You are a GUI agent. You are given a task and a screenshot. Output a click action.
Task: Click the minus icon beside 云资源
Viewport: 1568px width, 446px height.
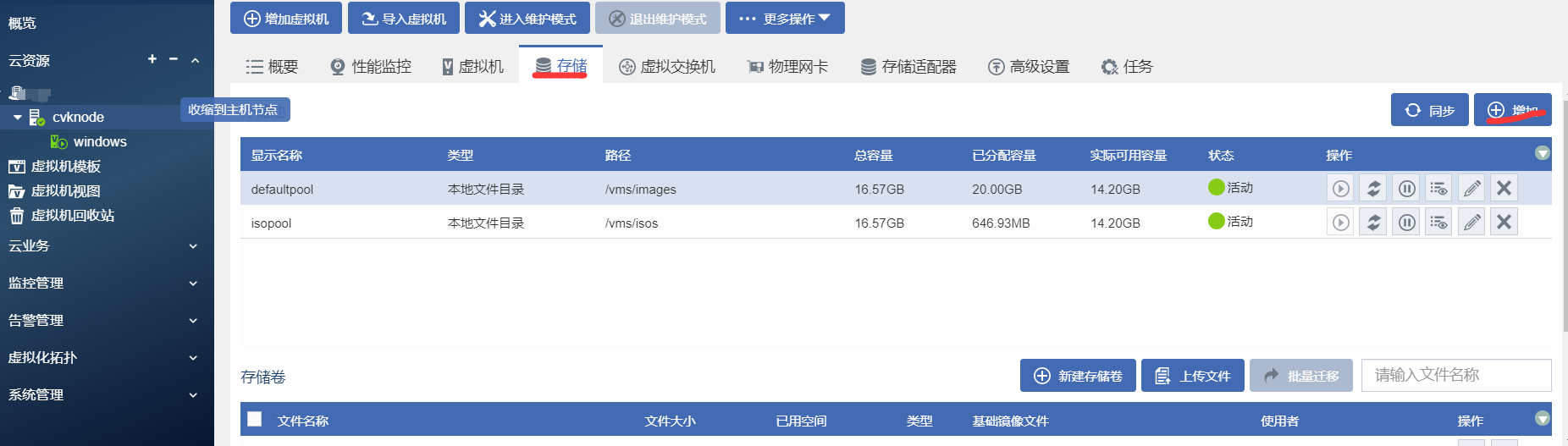[174, 58]
